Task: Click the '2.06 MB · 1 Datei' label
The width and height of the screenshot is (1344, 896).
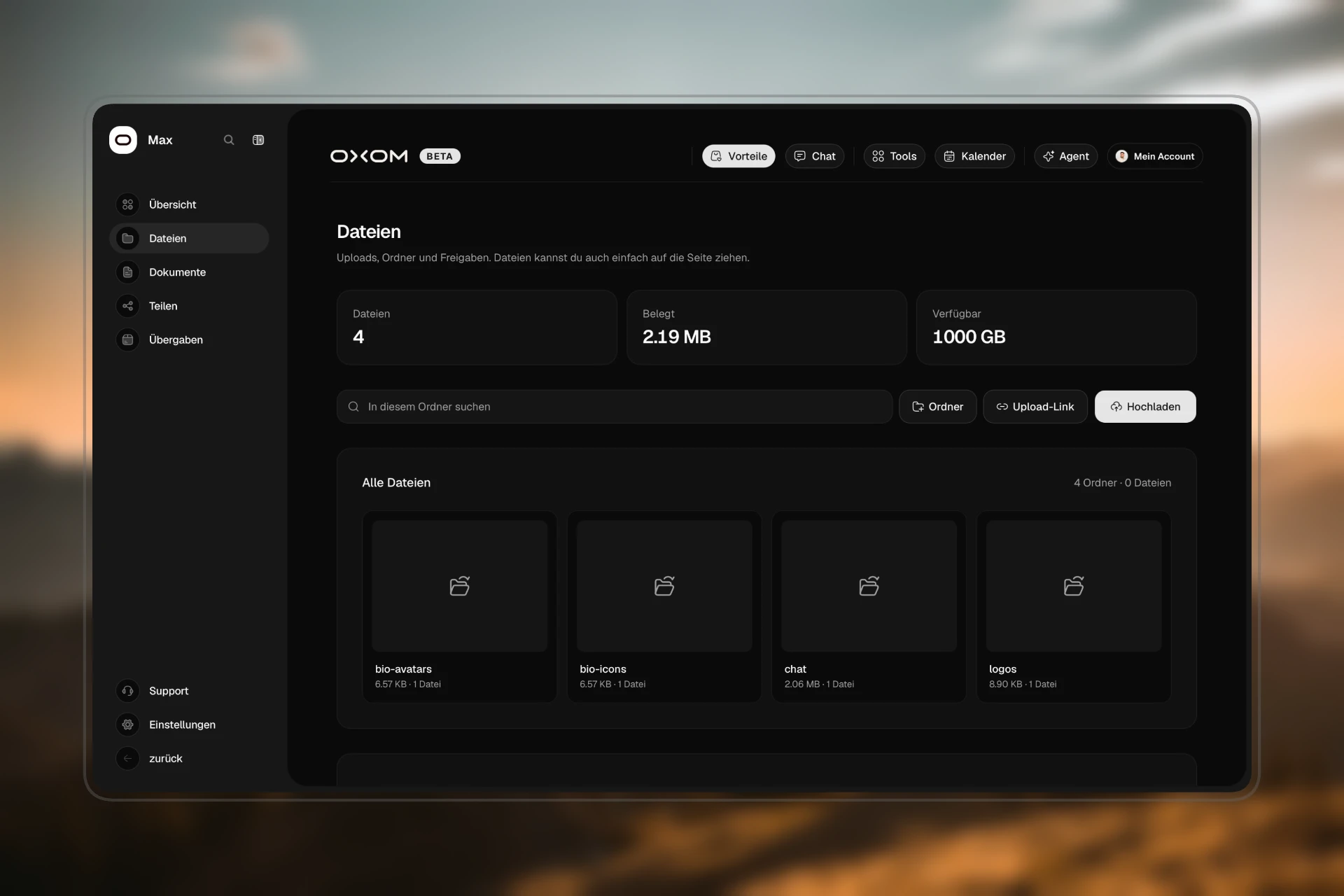Action: (819, 685)
